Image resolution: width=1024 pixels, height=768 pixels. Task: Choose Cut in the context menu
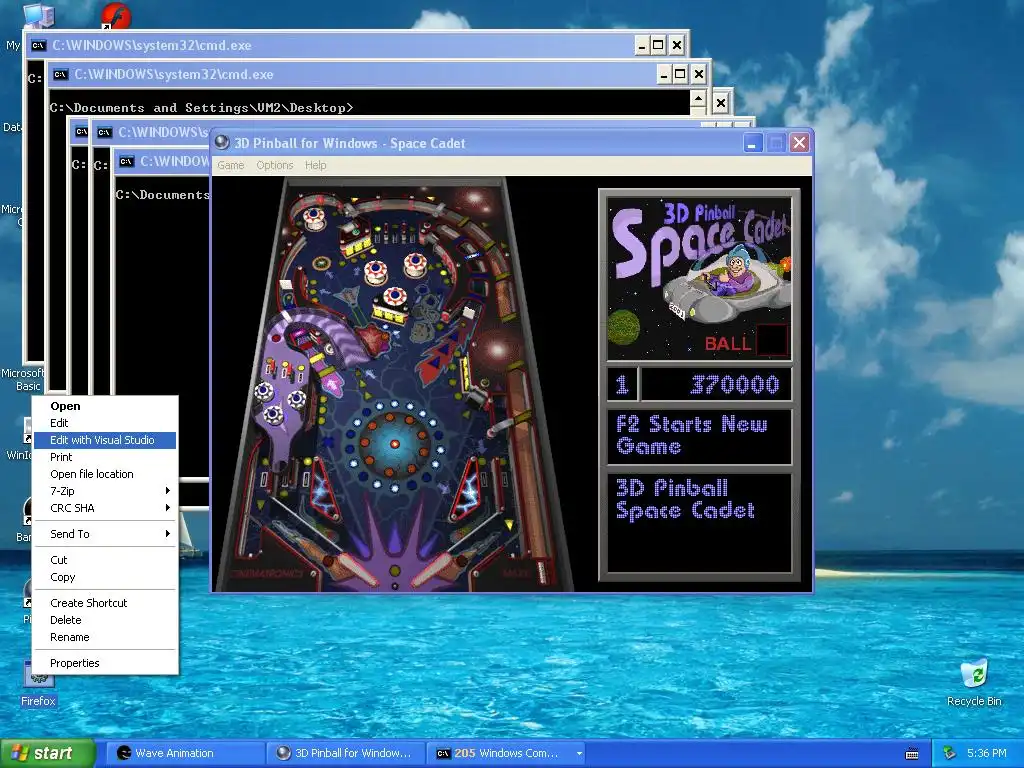point(104,560)
